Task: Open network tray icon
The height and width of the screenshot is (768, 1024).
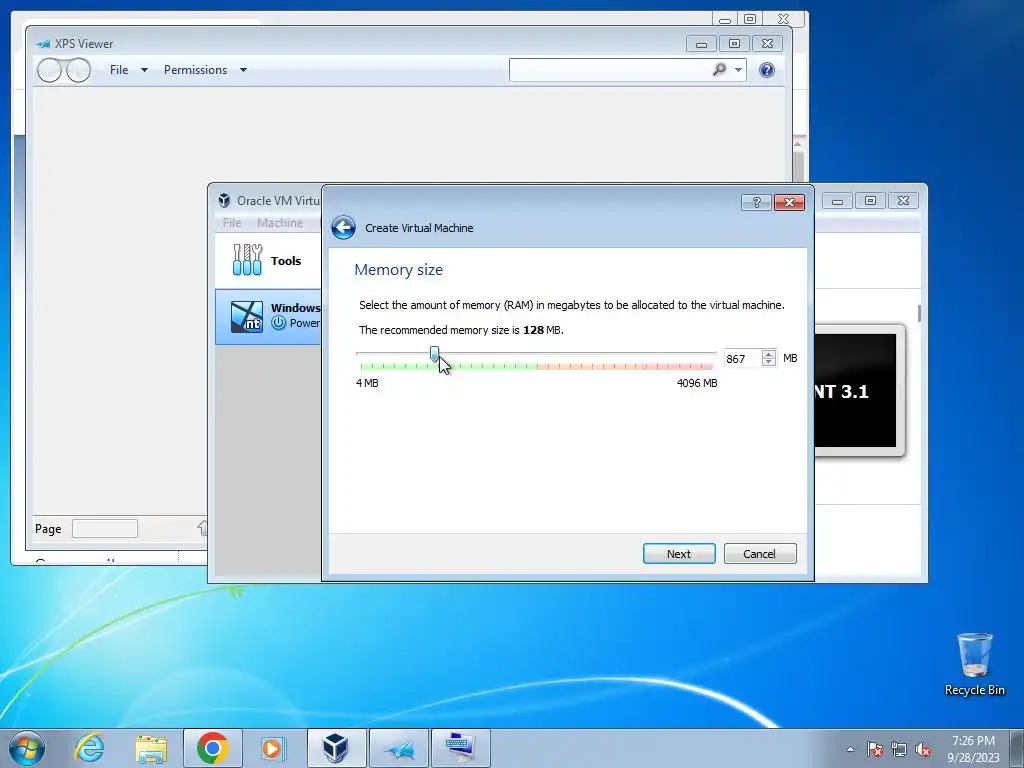Action: [x=899, y=749]
